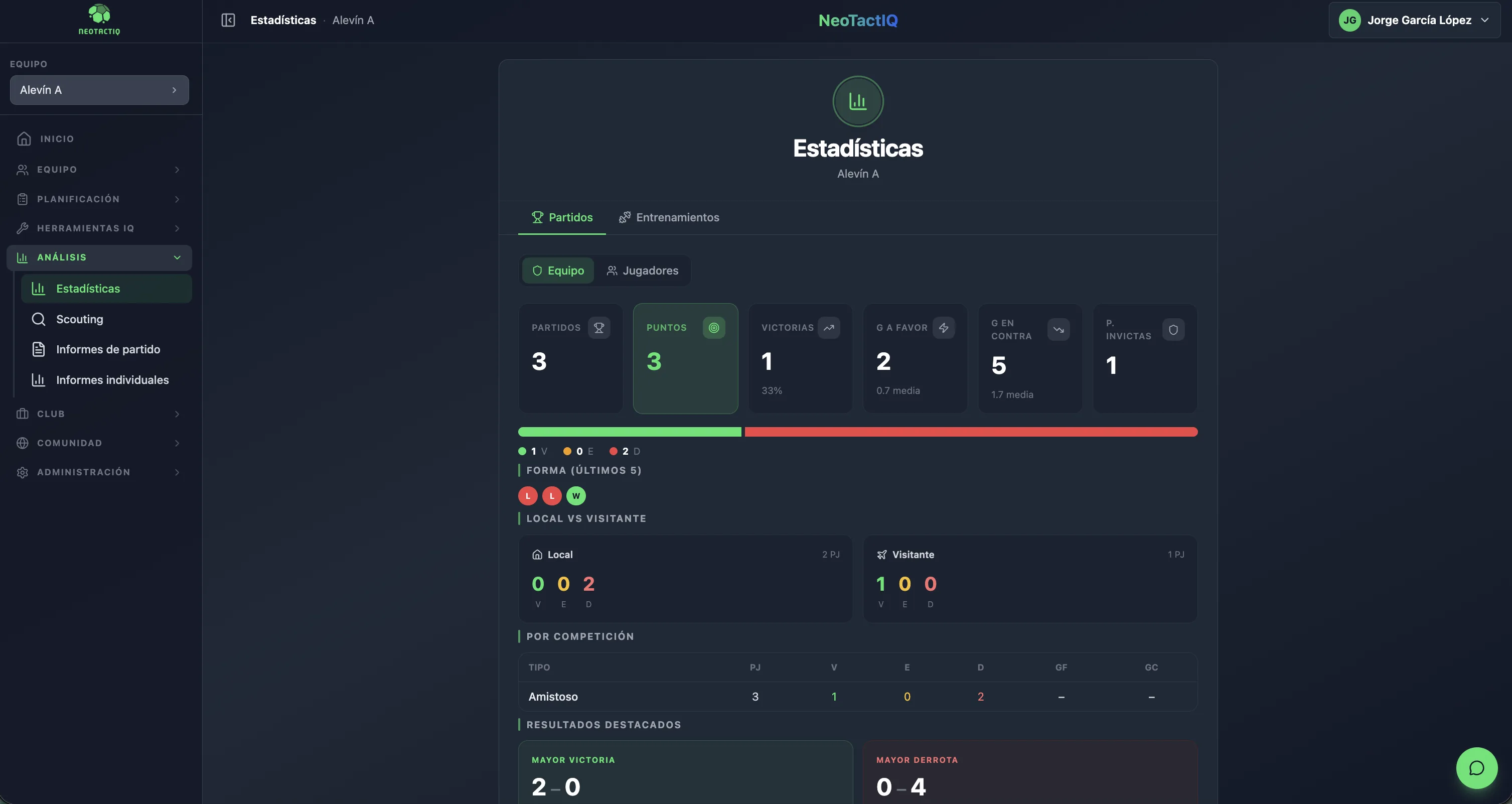Image resolution: width=1512 pixels, height=804 pixels.
Task: Click the Estadísticas breadcrumb link
Action: point(283,20)
